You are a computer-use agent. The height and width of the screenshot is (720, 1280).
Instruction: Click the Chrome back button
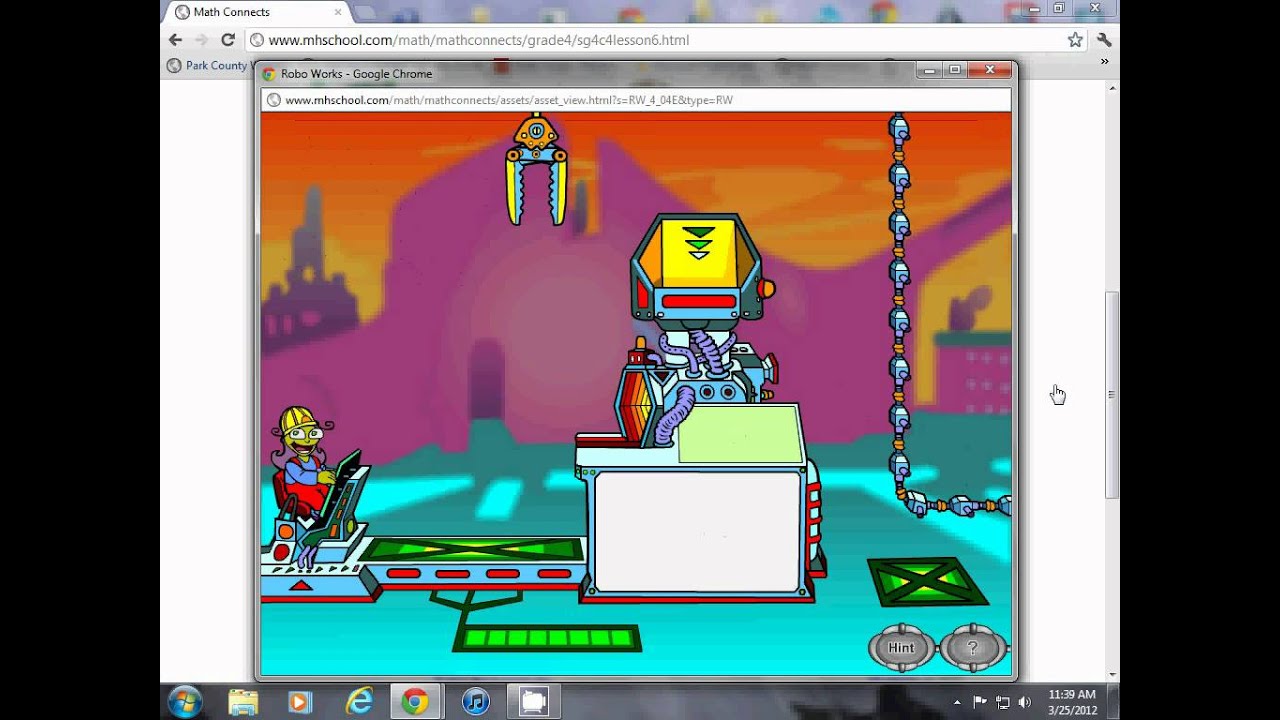176,40
